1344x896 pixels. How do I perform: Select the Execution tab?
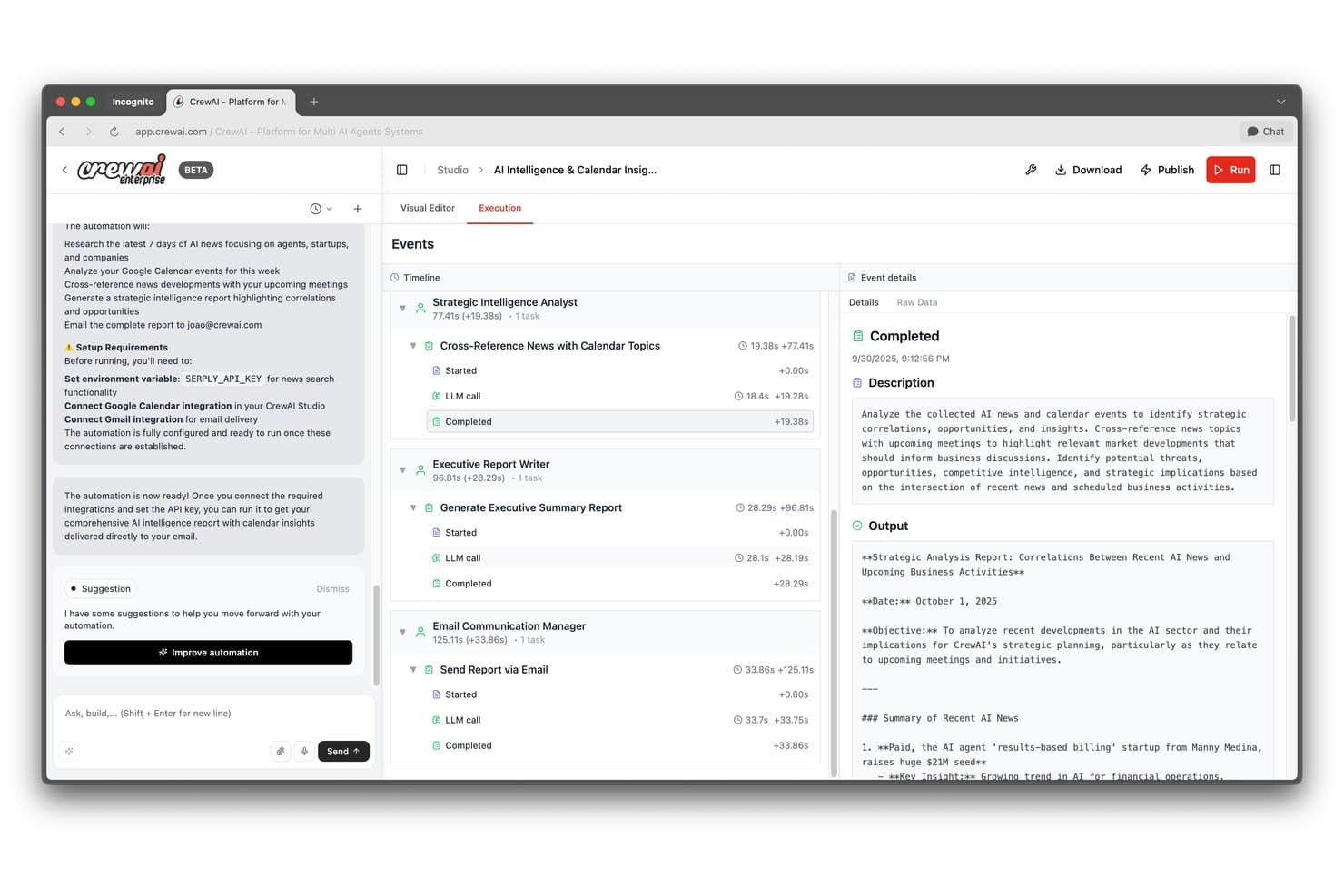click(500, 208)
